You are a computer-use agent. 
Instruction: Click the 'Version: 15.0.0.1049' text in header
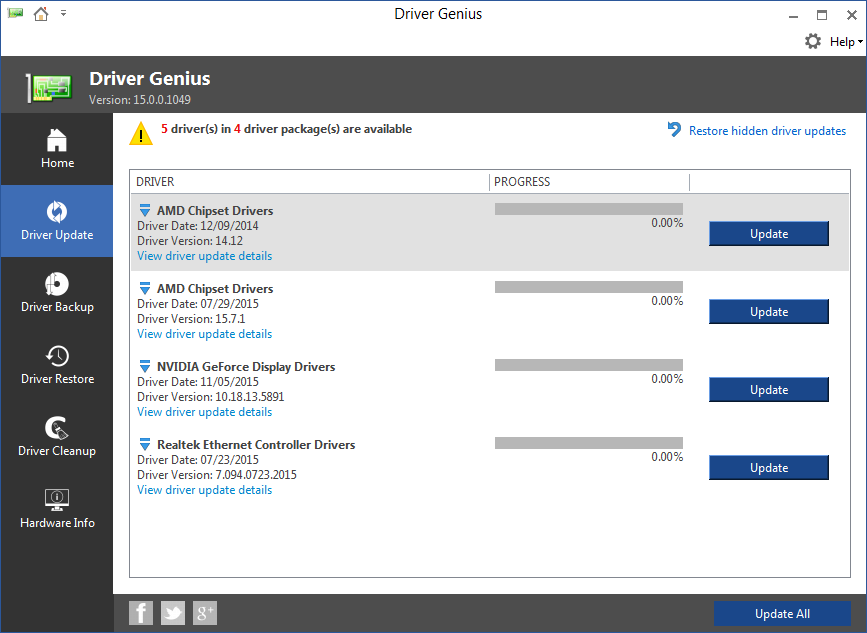(x=140, y=100)
